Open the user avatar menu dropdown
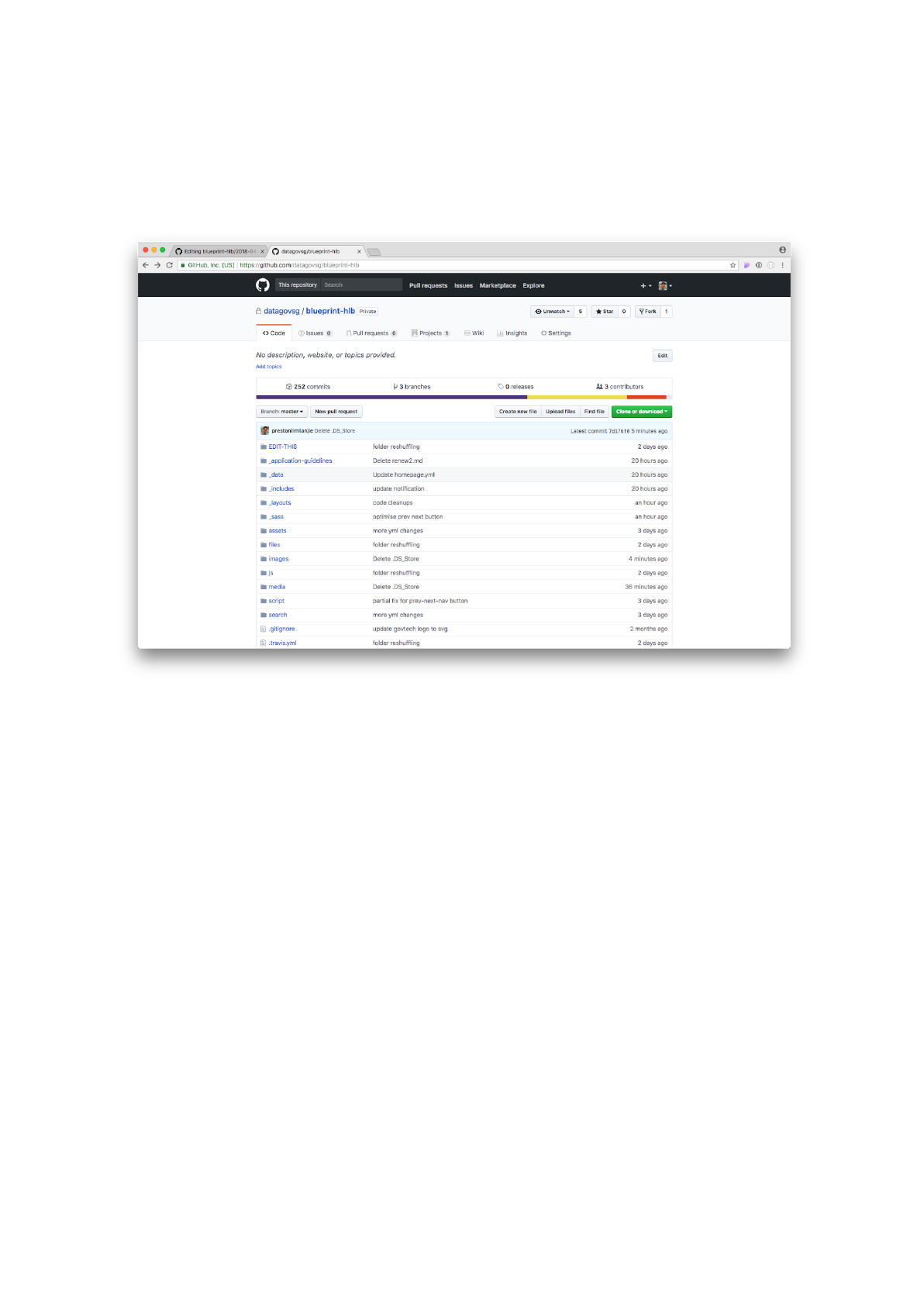Screen dimensions: 924x1307 665,286
